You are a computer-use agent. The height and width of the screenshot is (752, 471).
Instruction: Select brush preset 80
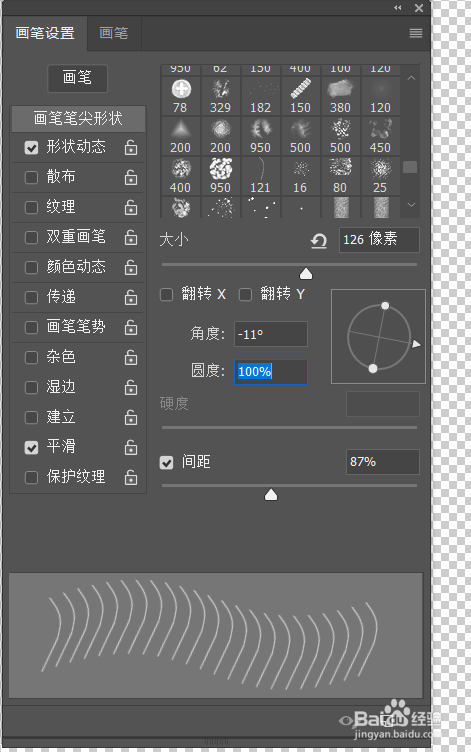coord(340,176)
